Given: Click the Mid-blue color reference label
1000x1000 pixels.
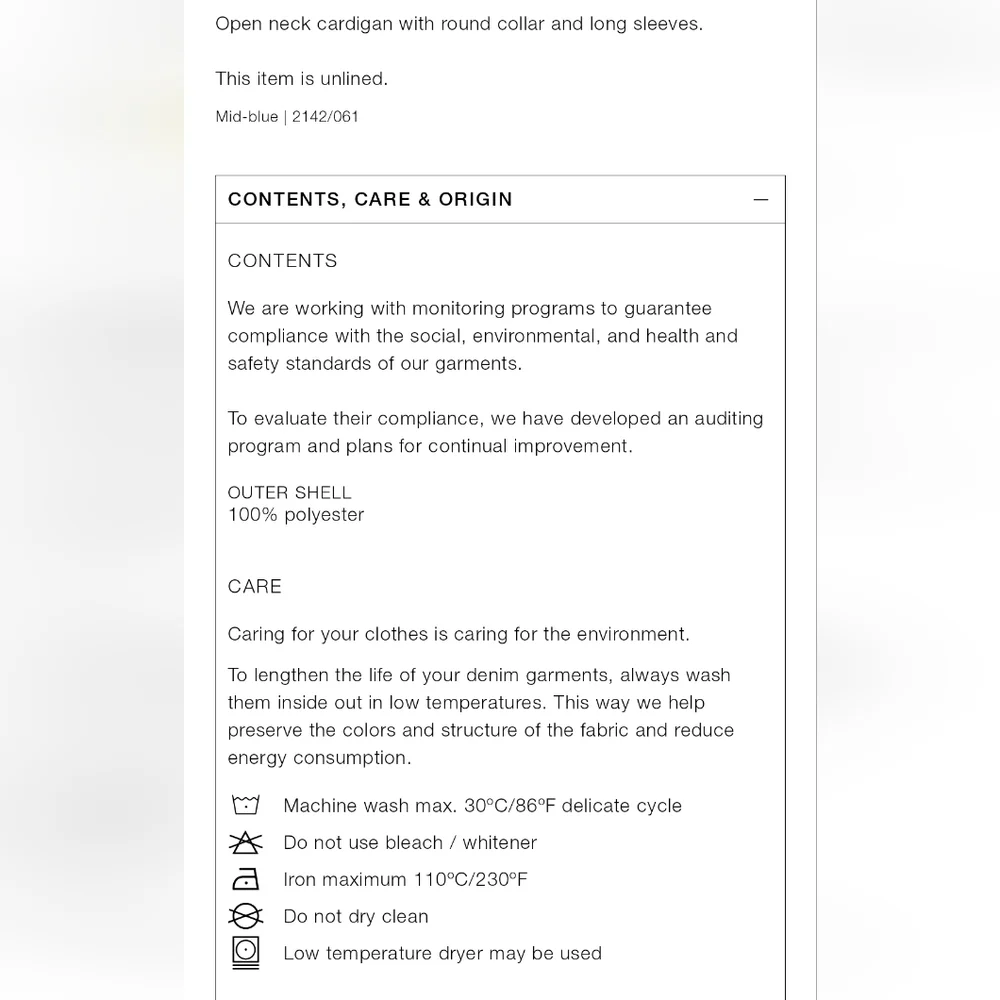Looking at the screenshot, I should tap(247, 117).
